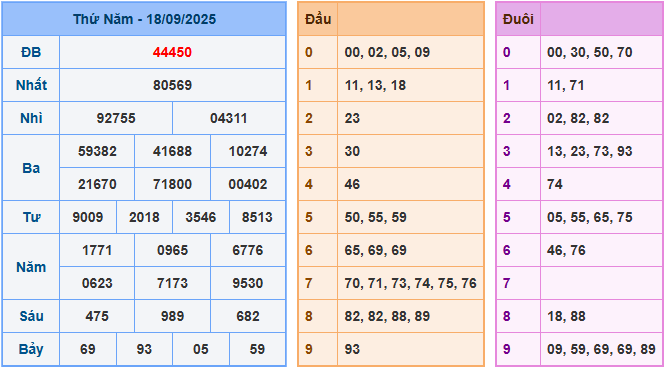The height and width of the screenshot is (367, 665).
Task: Click Đầu row values 82, 82, 88, 89
Action: click(387, 316)
